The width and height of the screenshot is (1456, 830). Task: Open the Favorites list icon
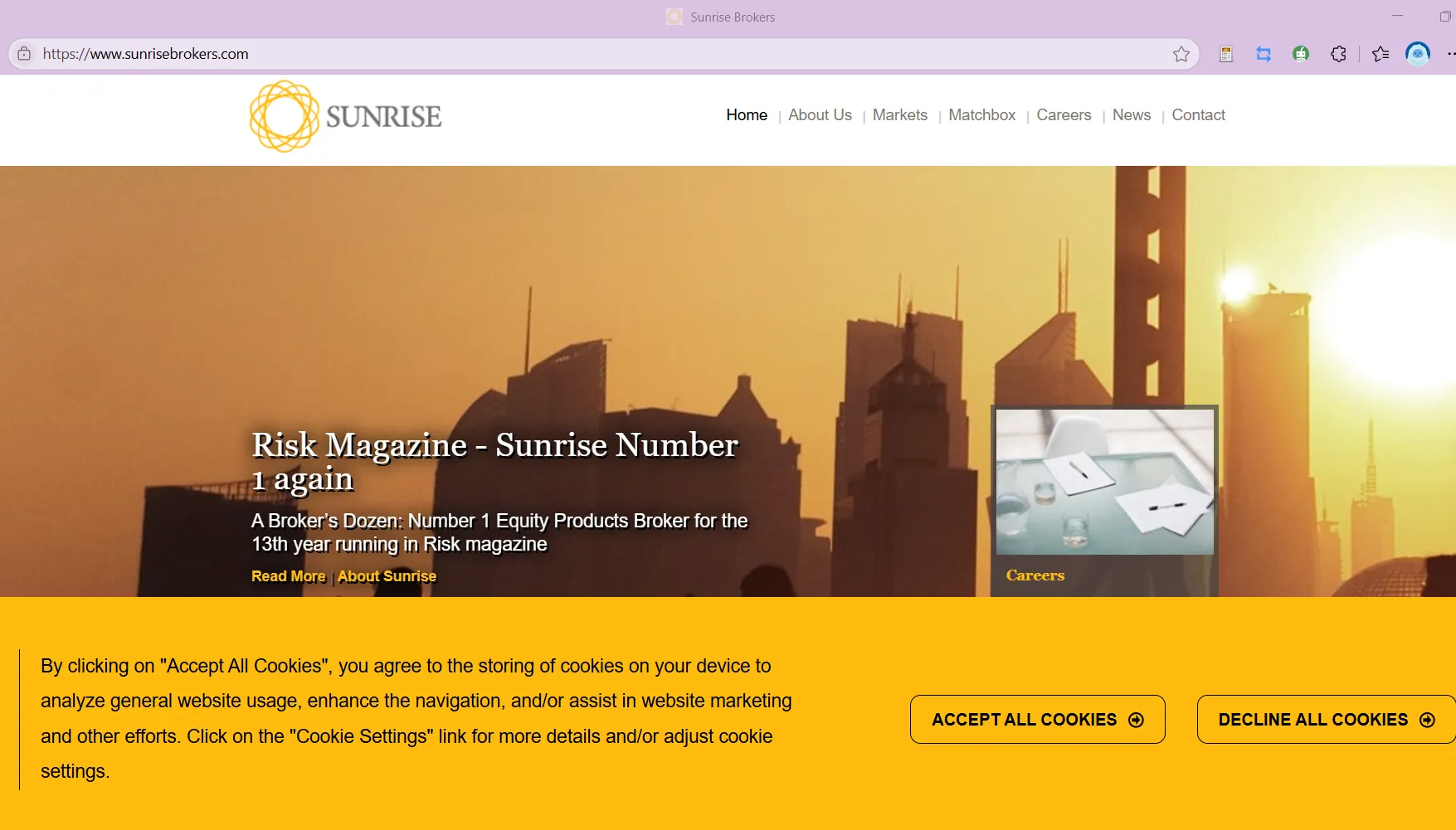pos(1380,54)
